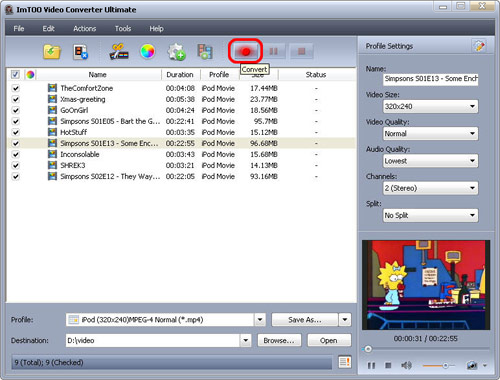Uncheck the SHREK3 file checkbox

(x=15, y=165)
